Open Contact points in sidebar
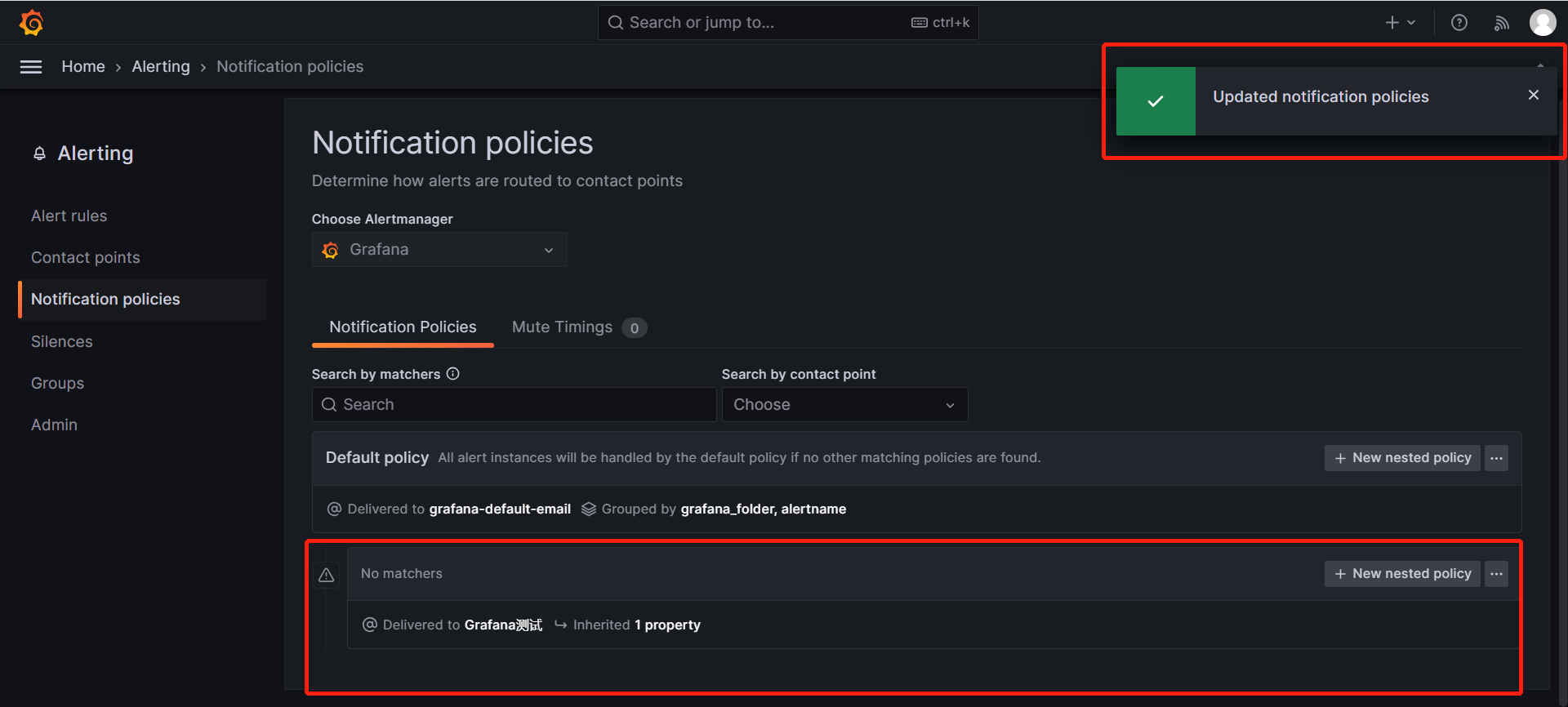 pyautogui.click(x=86, y=257)
